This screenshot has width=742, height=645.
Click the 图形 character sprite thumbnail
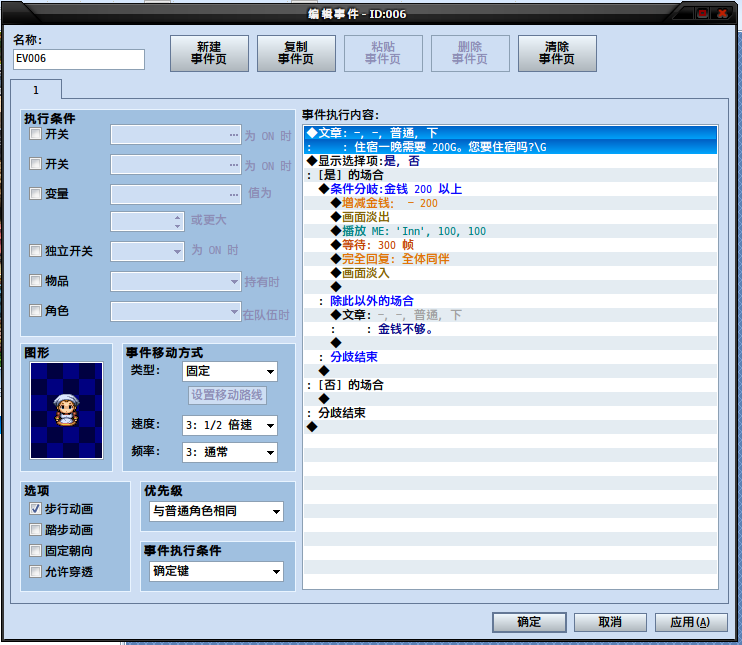coord(66,410)
